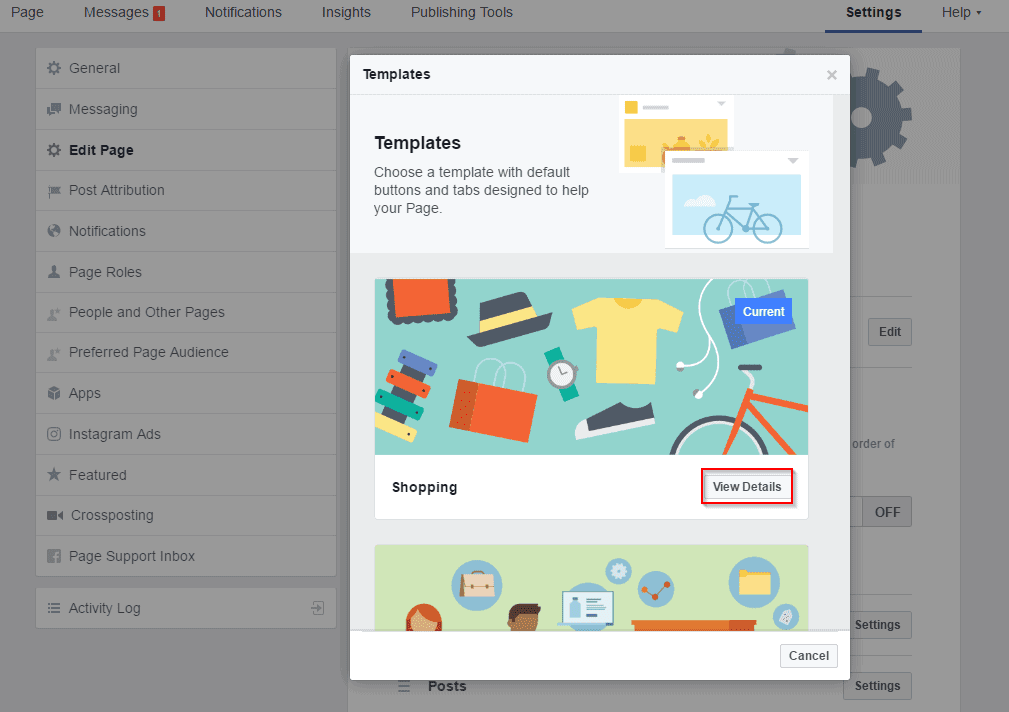Switch to the Settings tab

[x=872, y=13]
